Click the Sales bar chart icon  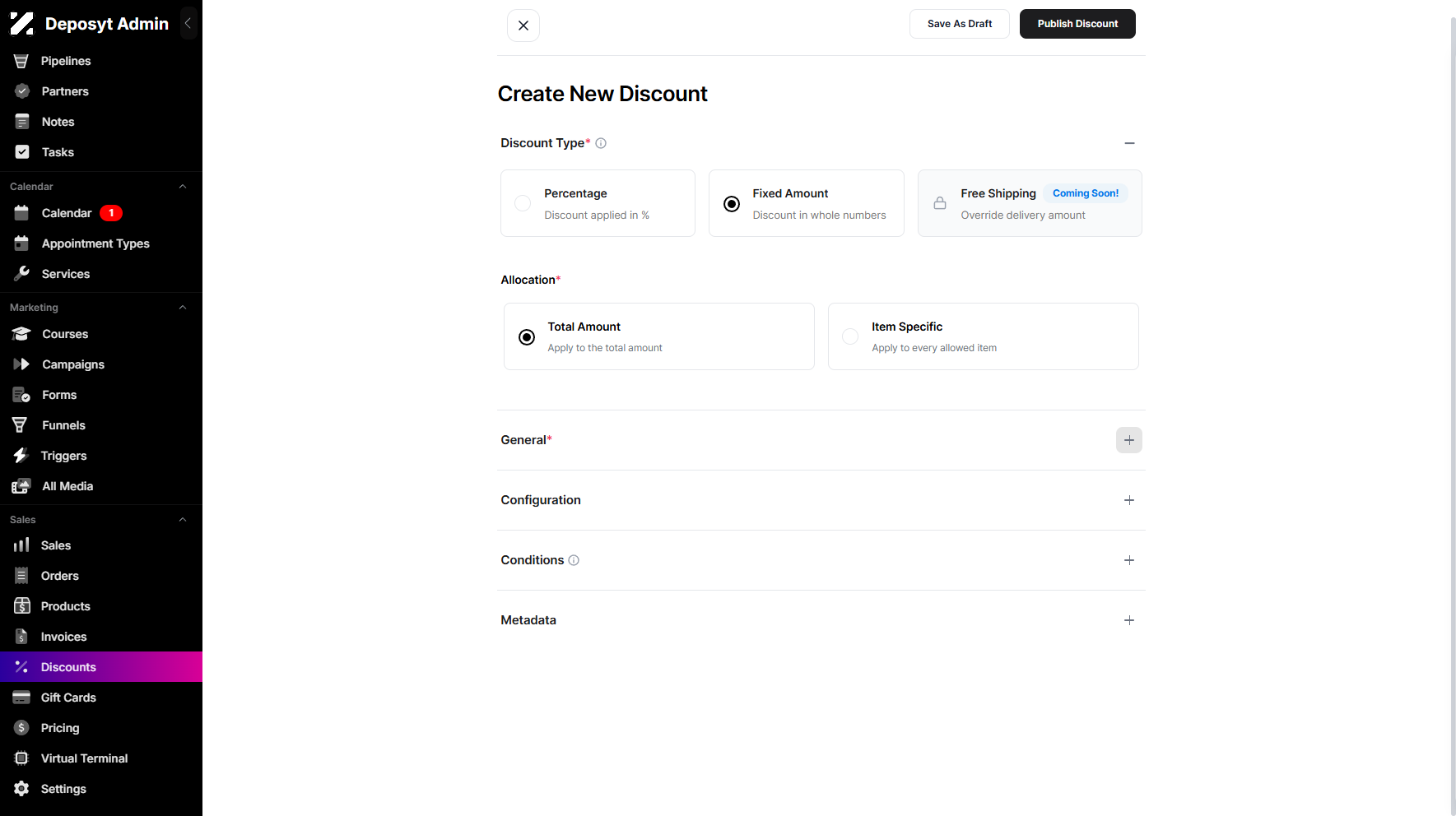pos(21,545)
